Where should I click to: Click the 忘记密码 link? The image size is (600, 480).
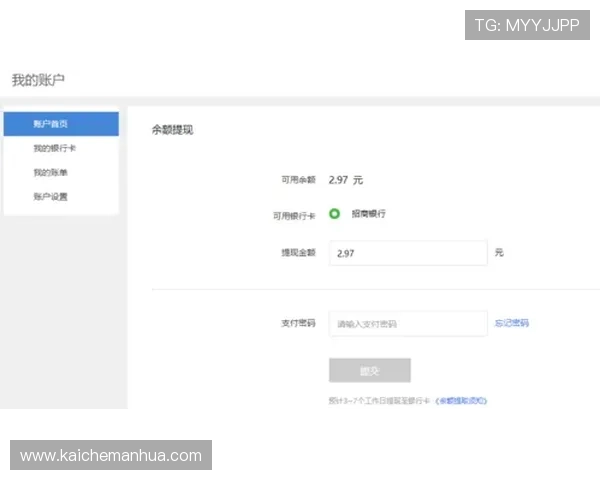coord(512,323)
